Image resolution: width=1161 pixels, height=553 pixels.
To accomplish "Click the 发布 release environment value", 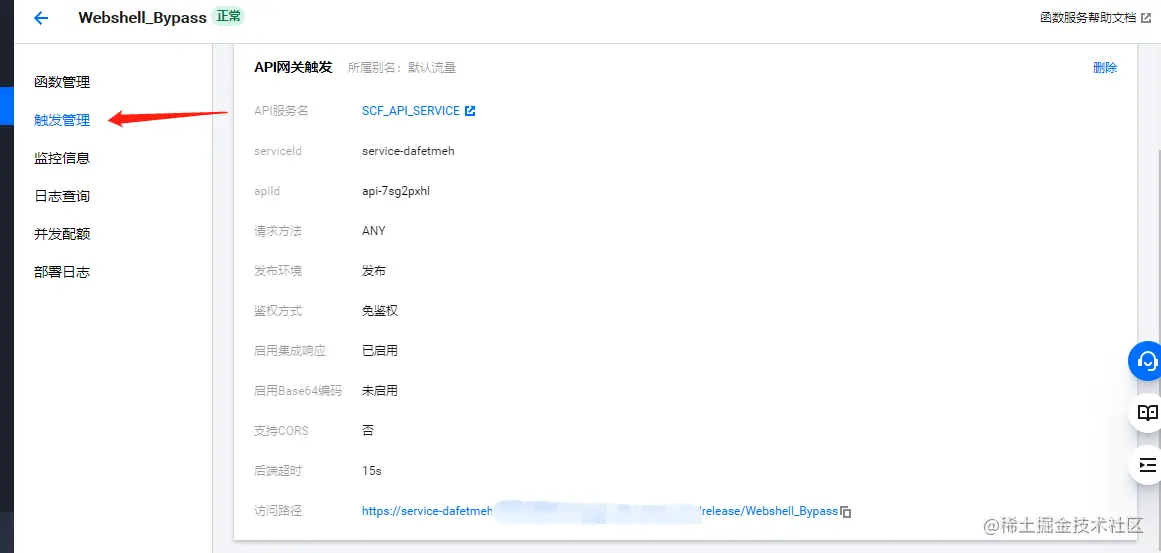I will (x=374, y=271).
